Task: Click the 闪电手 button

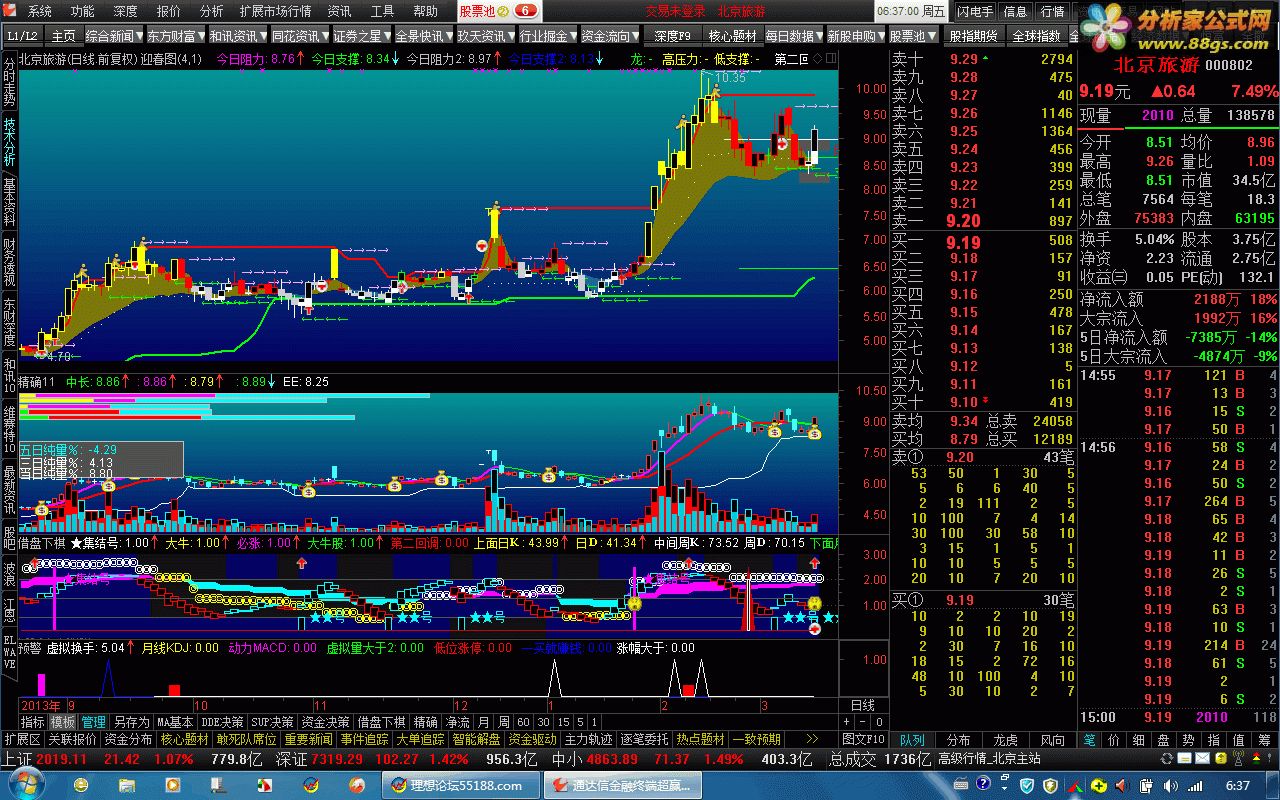Action: click(x=975, y=11)
